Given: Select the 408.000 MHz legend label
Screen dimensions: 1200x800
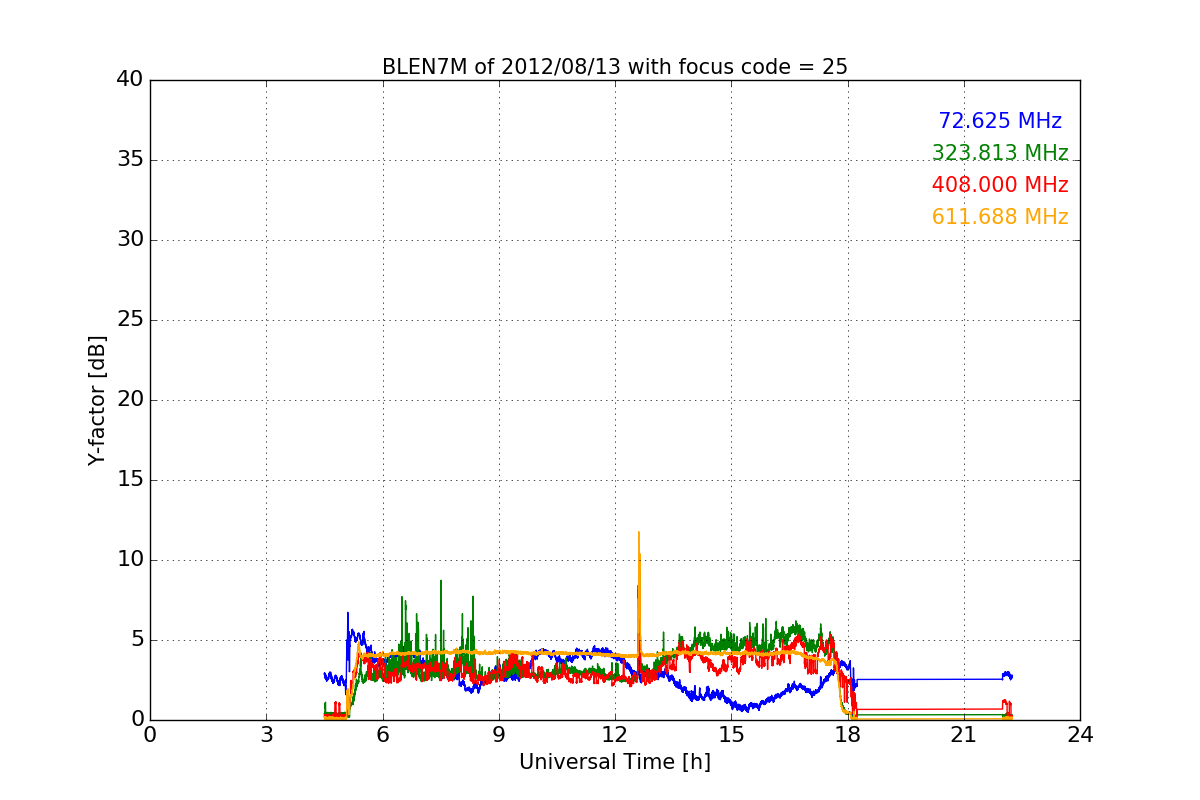Looking at the screenshot, I should coord(1000,185).
